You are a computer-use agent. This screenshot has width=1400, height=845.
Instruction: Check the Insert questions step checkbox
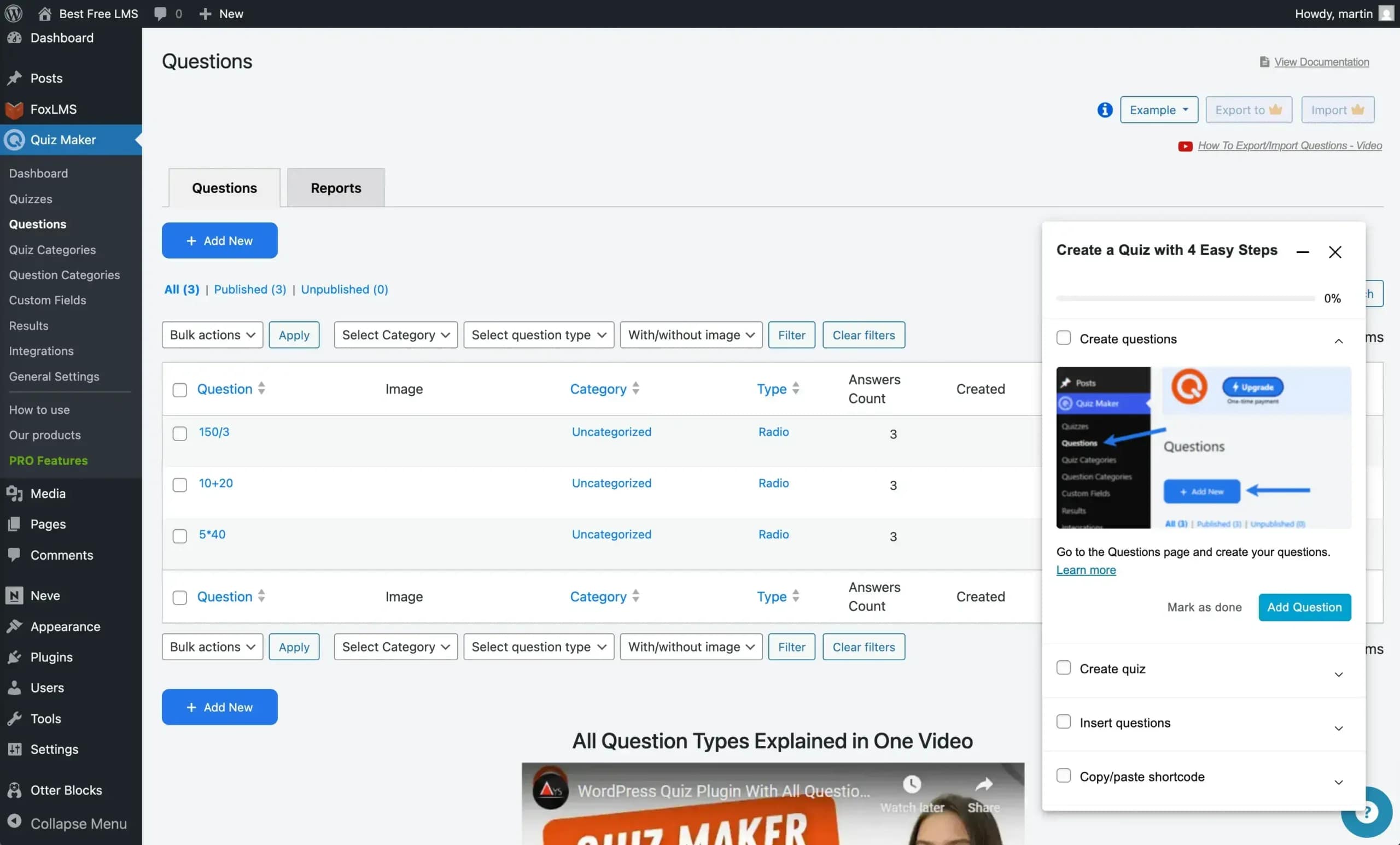click(1063, 721)
